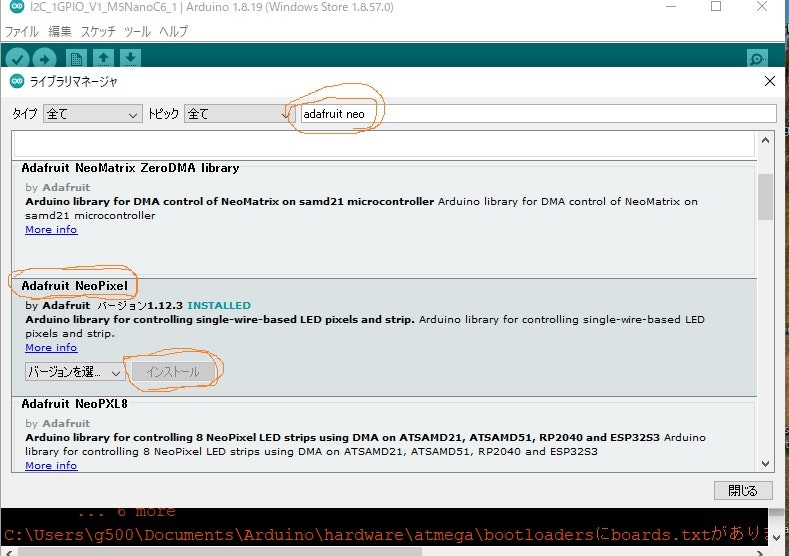Image resolution: width=789 pixels, height=556 pixels.
Task: Click the NeoPixel description about single-wire-based LED
Action: pyautogui.click(x=365, y=327)
